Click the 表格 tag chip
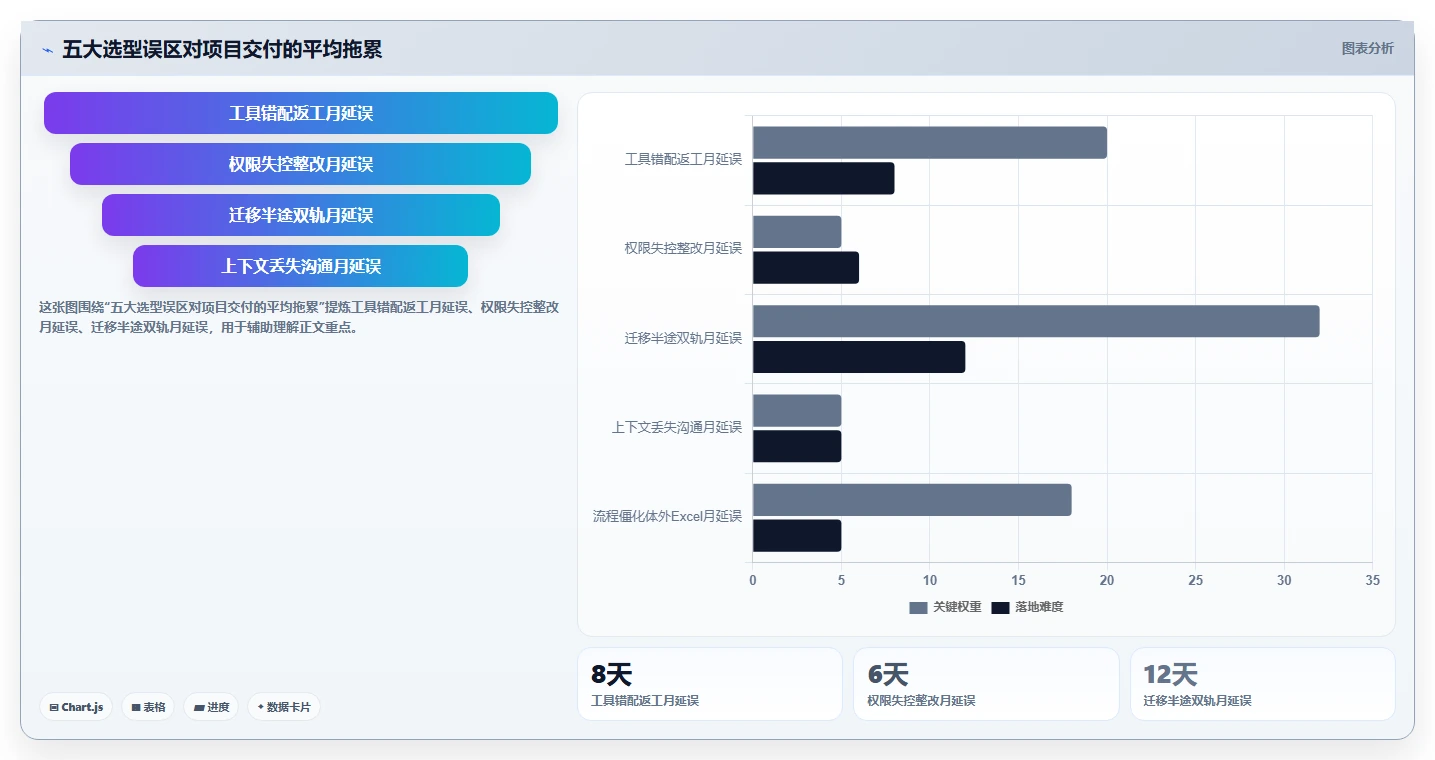1435x760 pixels. pyautogui.click(x=148, y=707)
